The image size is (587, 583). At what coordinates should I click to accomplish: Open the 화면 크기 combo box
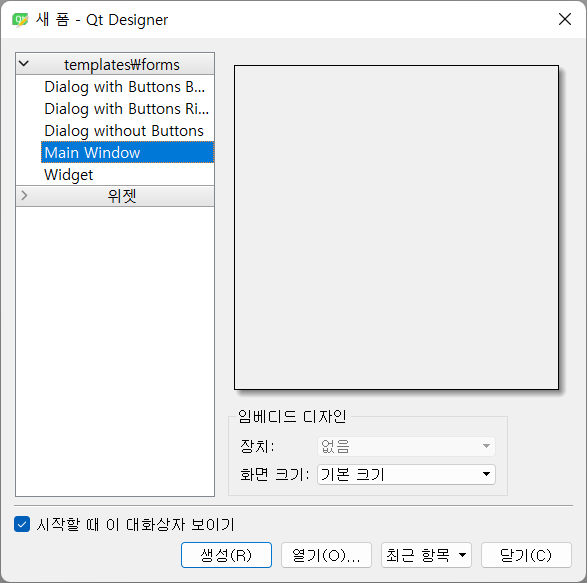pyautogui.click(x=406, y=474)
